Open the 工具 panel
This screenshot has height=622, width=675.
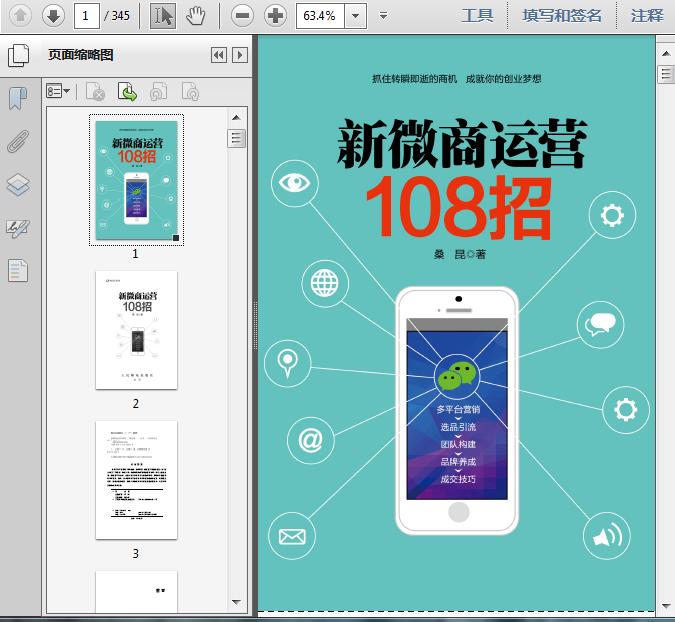477,16
